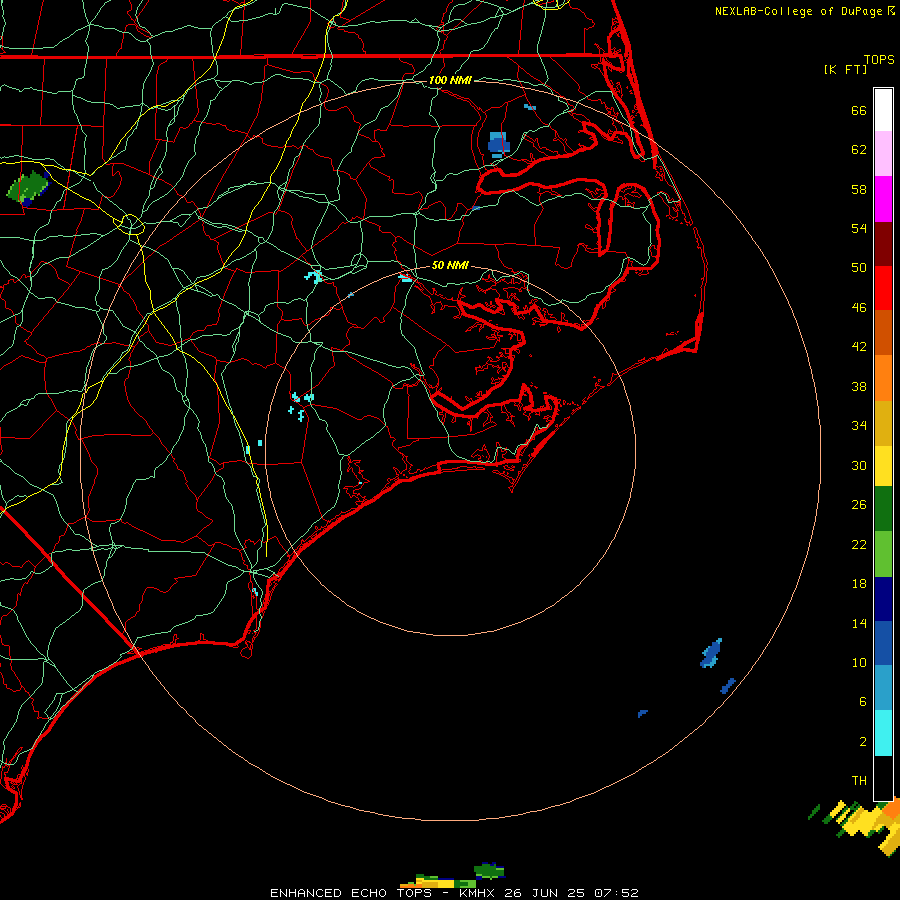900x900 pixels.
Task: Click the 66 legend value
Action: [x=859, y=110]
